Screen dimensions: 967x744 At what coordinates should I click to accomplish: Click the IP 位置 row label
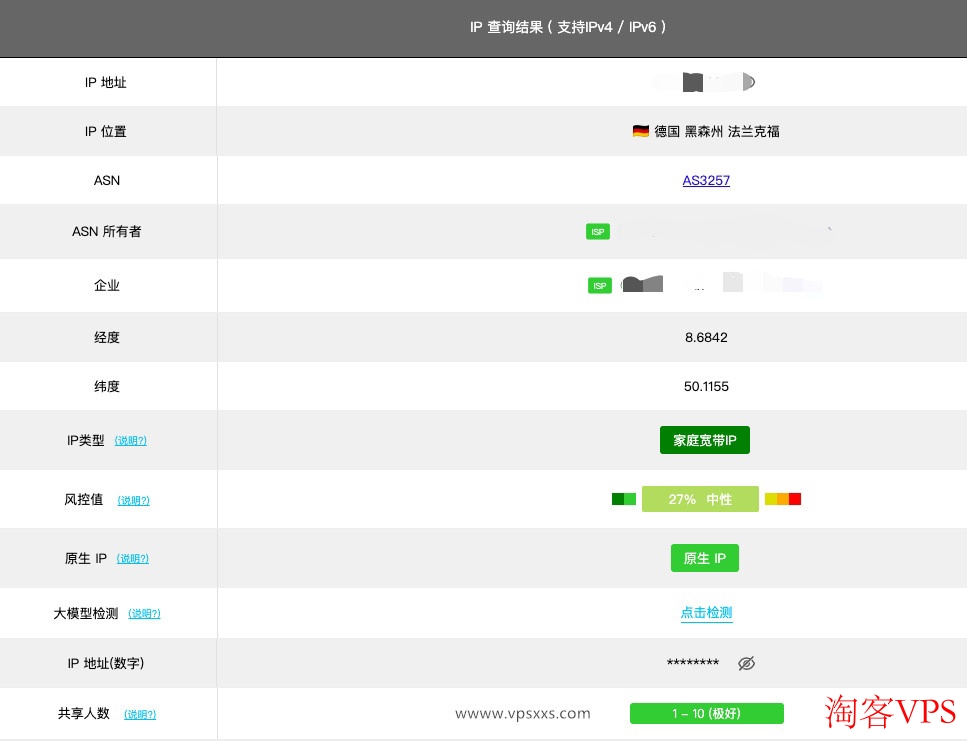[x=105, y=131]
